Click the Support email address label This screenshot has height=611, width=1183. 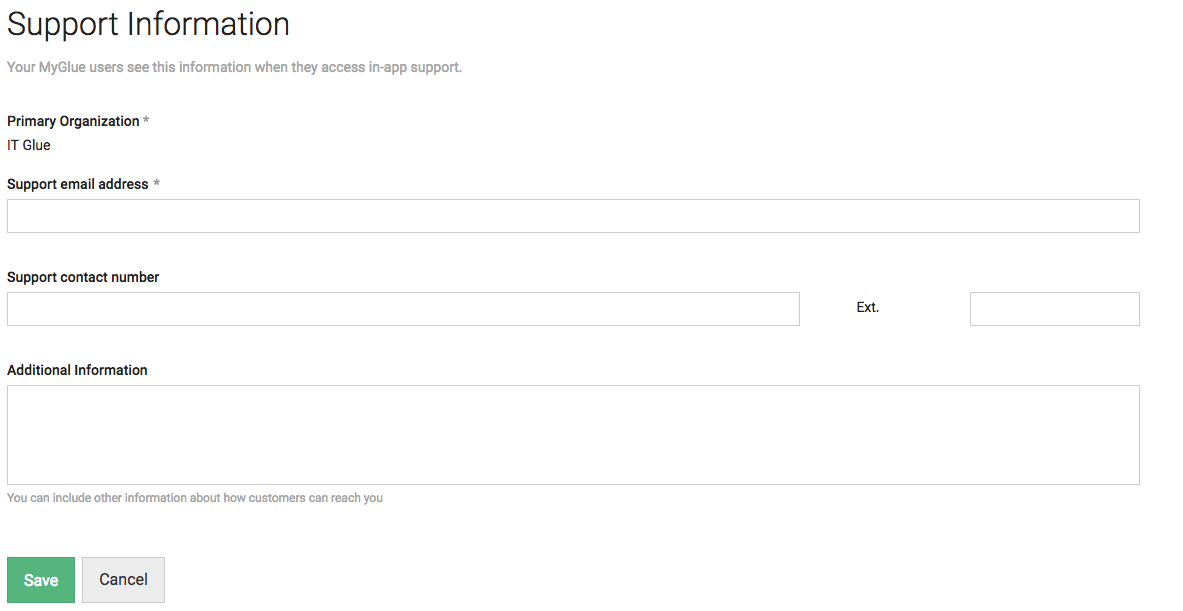(x=78, y=184)
